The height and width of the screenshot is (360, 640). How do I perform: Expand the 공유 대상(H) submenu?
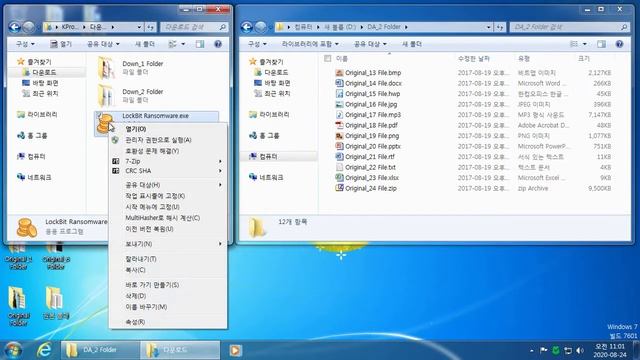(x=168, y=185)
